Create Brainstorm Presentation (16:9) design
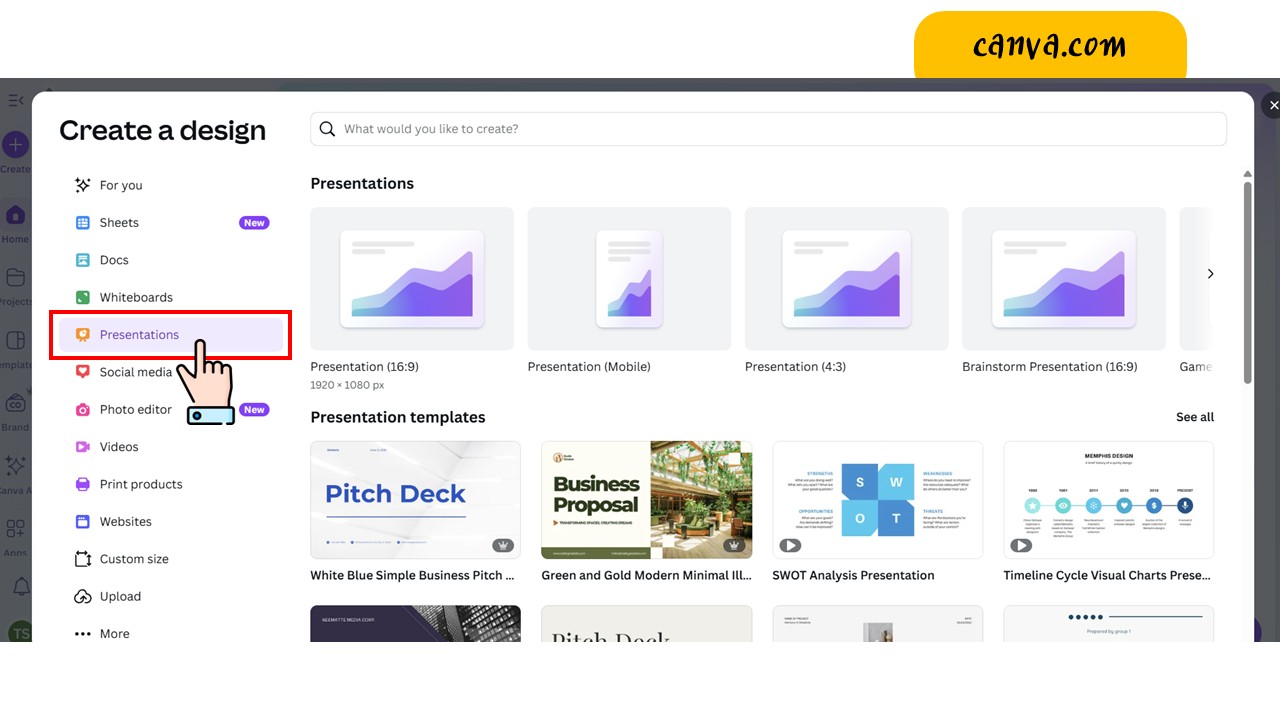Screen dimensions: 1280x720 point(1064,279)
